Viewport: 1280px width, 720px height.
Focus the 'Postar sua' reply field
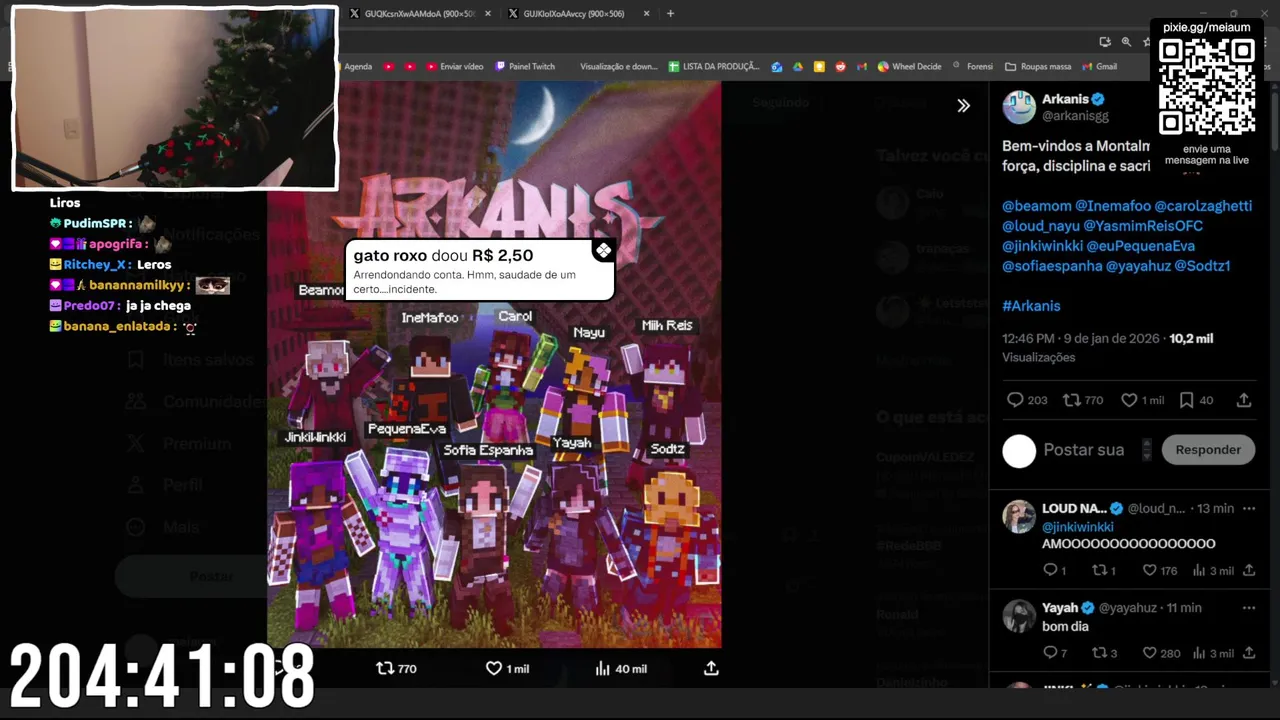[1084, 450]
